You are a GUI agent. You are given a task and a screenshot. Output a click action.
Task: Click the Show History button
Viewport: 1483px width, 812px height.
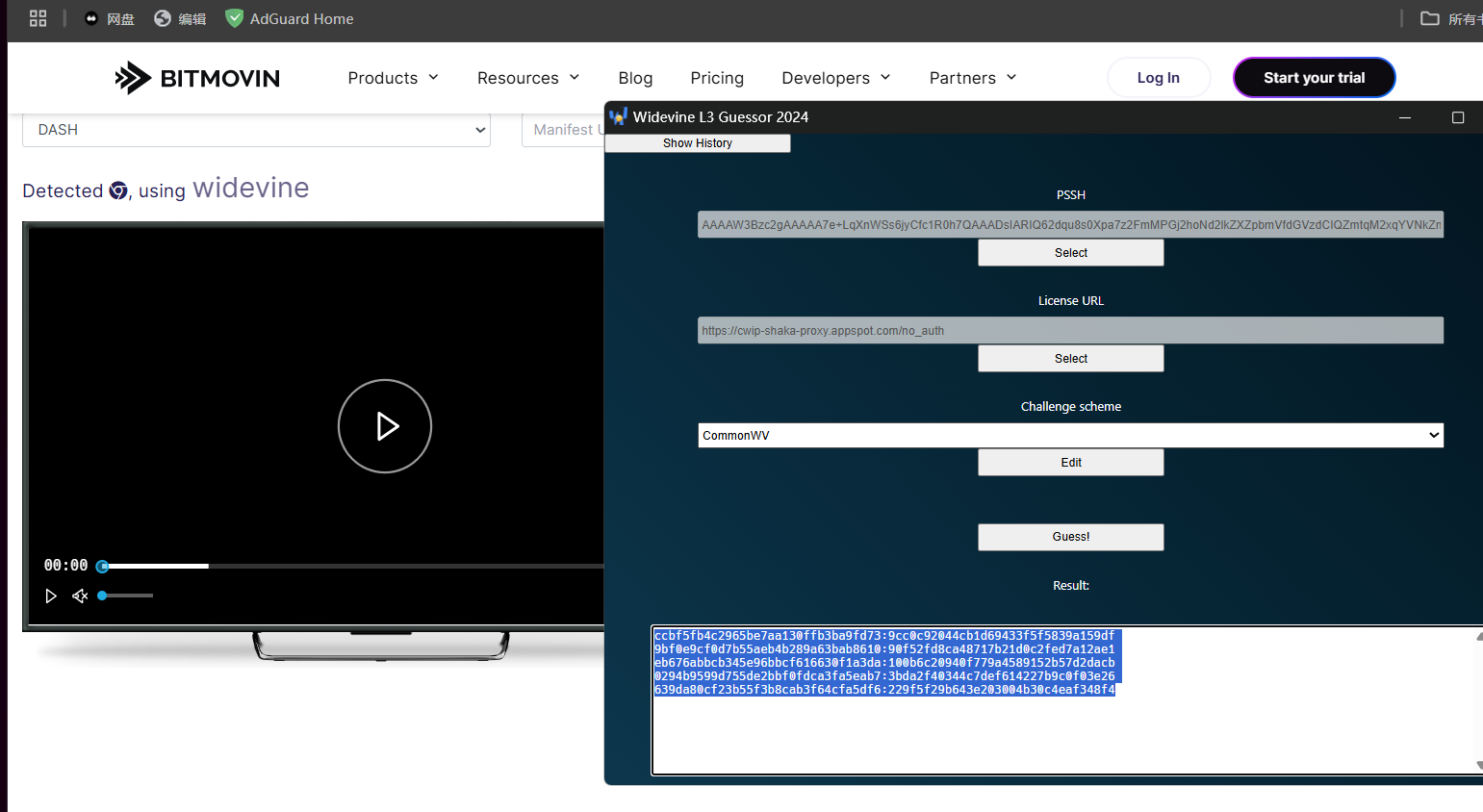pyautogui.click(x=698, y=143)
